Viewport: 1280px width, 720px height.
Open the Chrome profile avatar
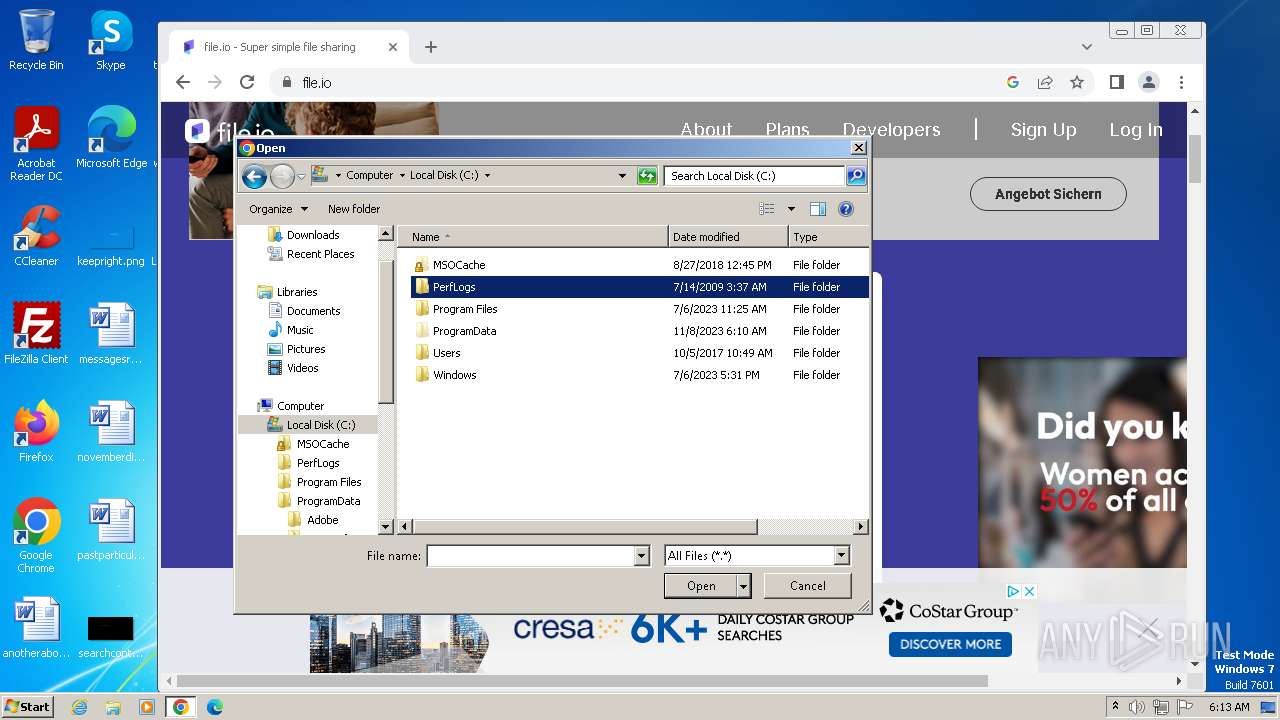point(1149,83)
